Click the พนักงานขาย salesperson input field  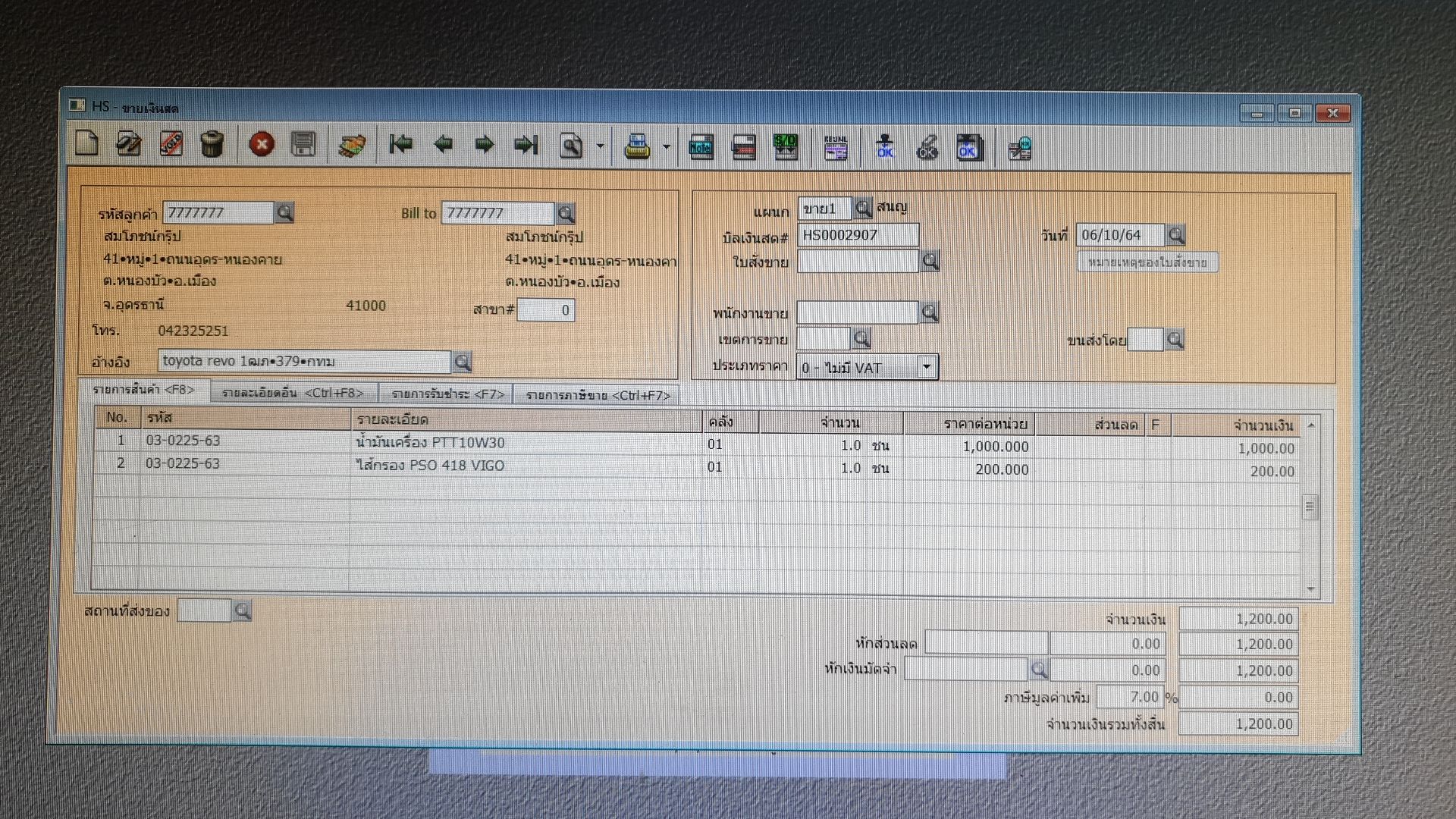[858, 312]
